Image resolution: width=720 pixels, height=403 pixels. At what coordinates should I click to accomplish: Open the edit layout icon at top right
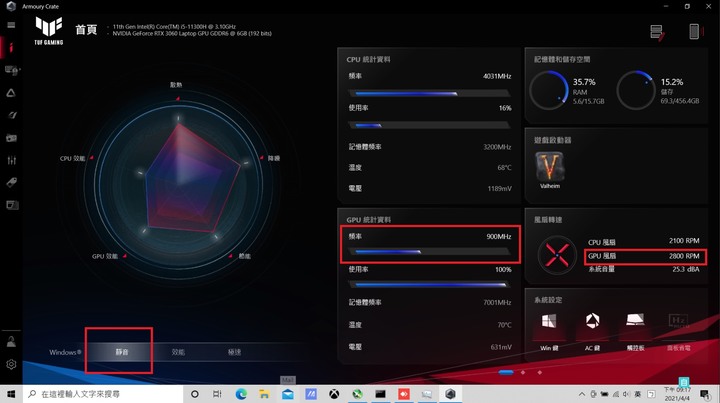(657, 33)
